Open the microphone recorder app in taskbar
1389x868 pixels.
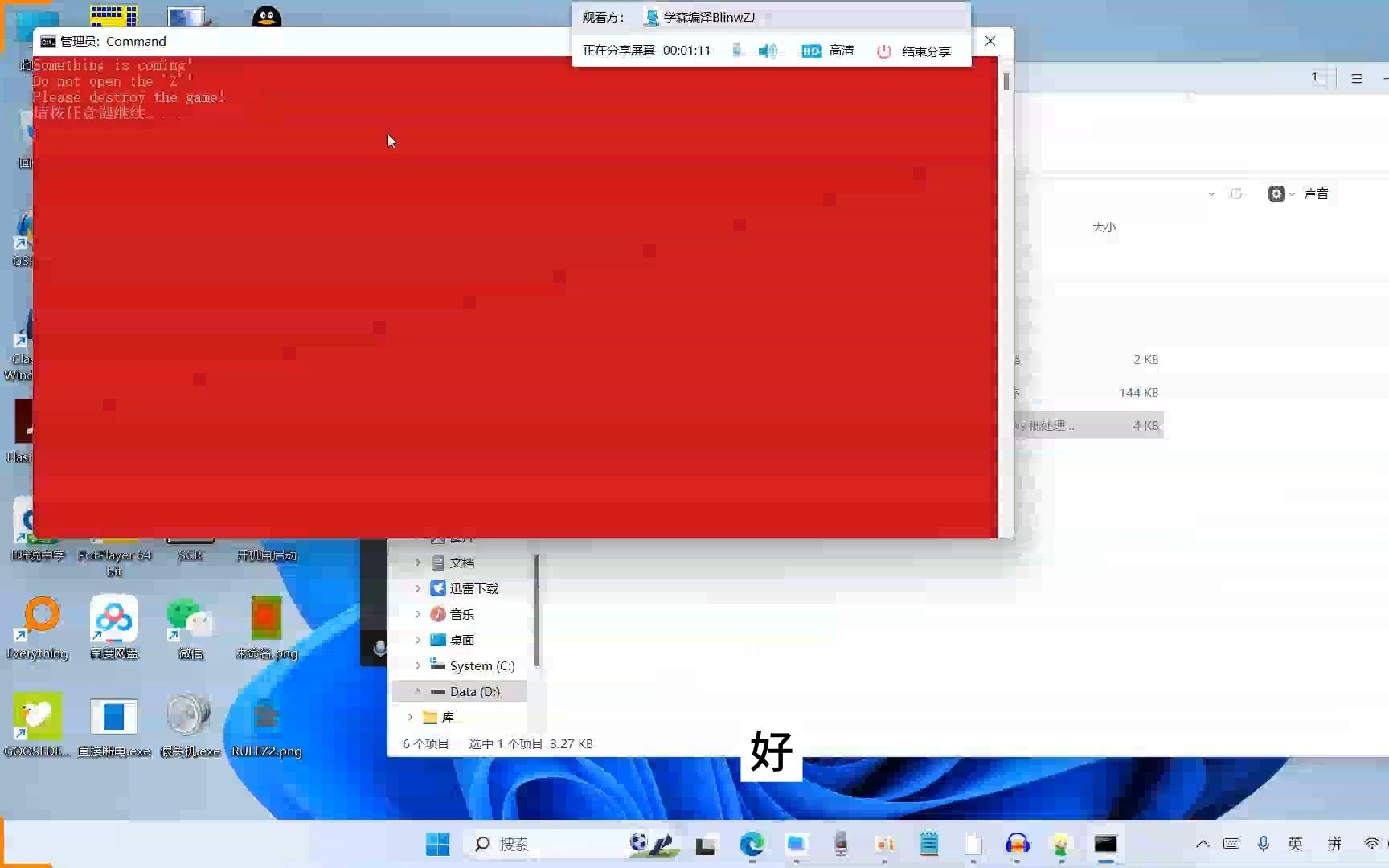(841, 844)
